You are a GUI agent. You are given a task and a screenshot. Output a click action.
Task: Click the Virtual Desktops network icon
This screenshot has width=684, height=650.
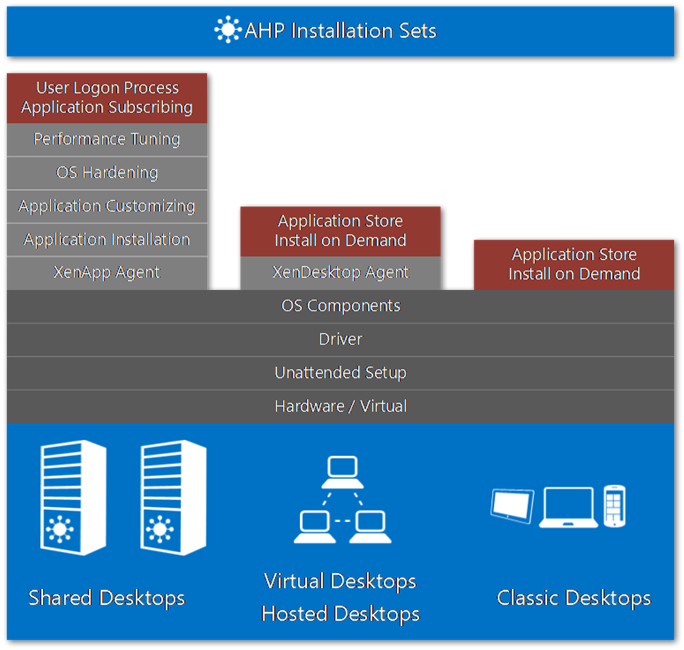(x=342, y=499)
